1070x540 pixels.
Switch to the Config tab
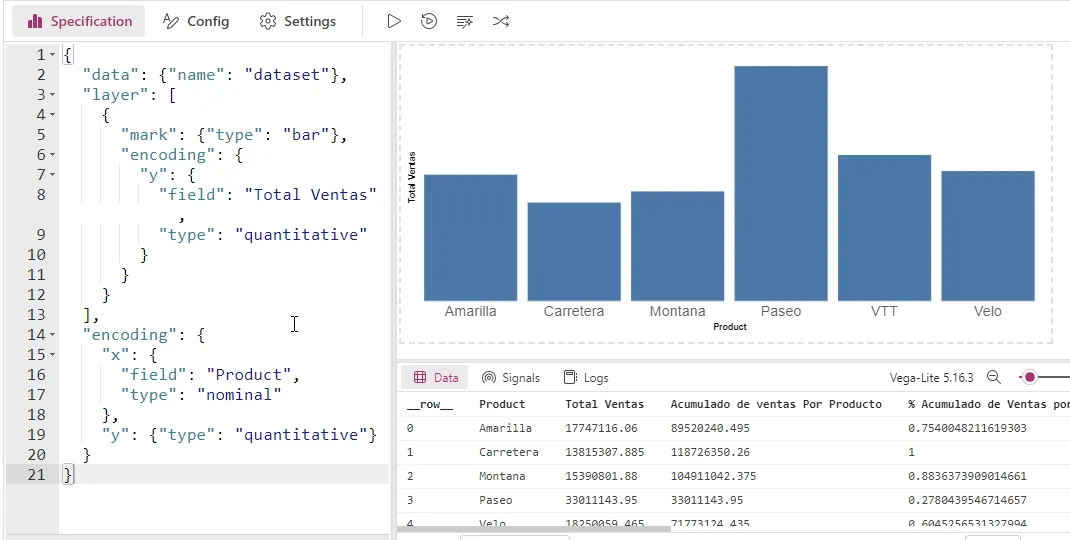point(196,21)
